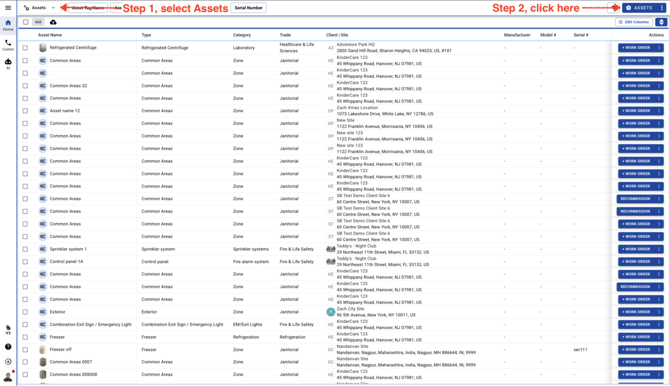
Task: Click the Common Areas 008008 thumbnail
Action: coord(42,374)
